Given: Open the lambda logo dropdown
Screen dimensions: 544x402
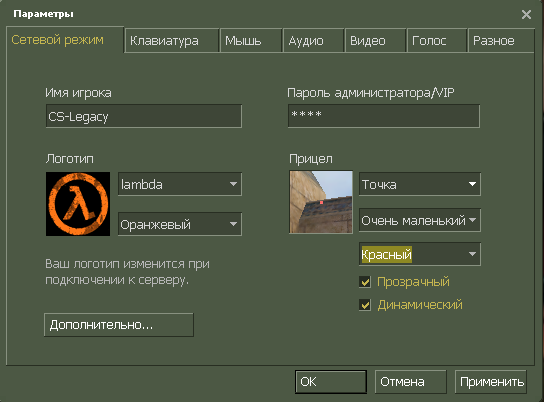Looking at the screenshot, I should click(x=180, y=184).
